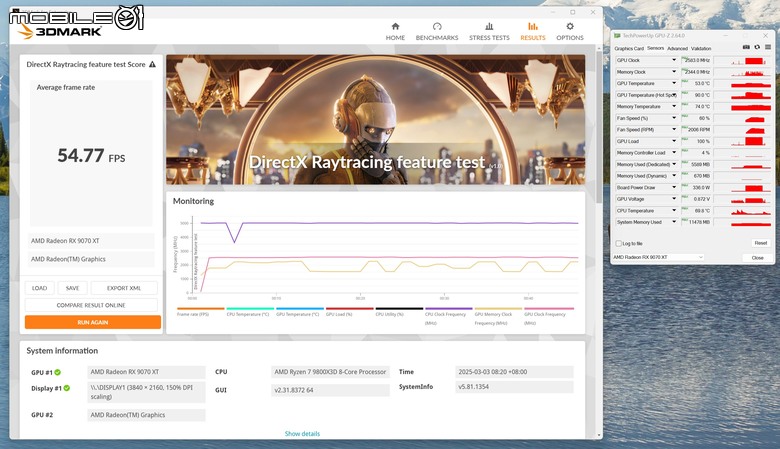Click the score warning triangle icon
This screenshot has height=449, width=780.
(152, 64)
